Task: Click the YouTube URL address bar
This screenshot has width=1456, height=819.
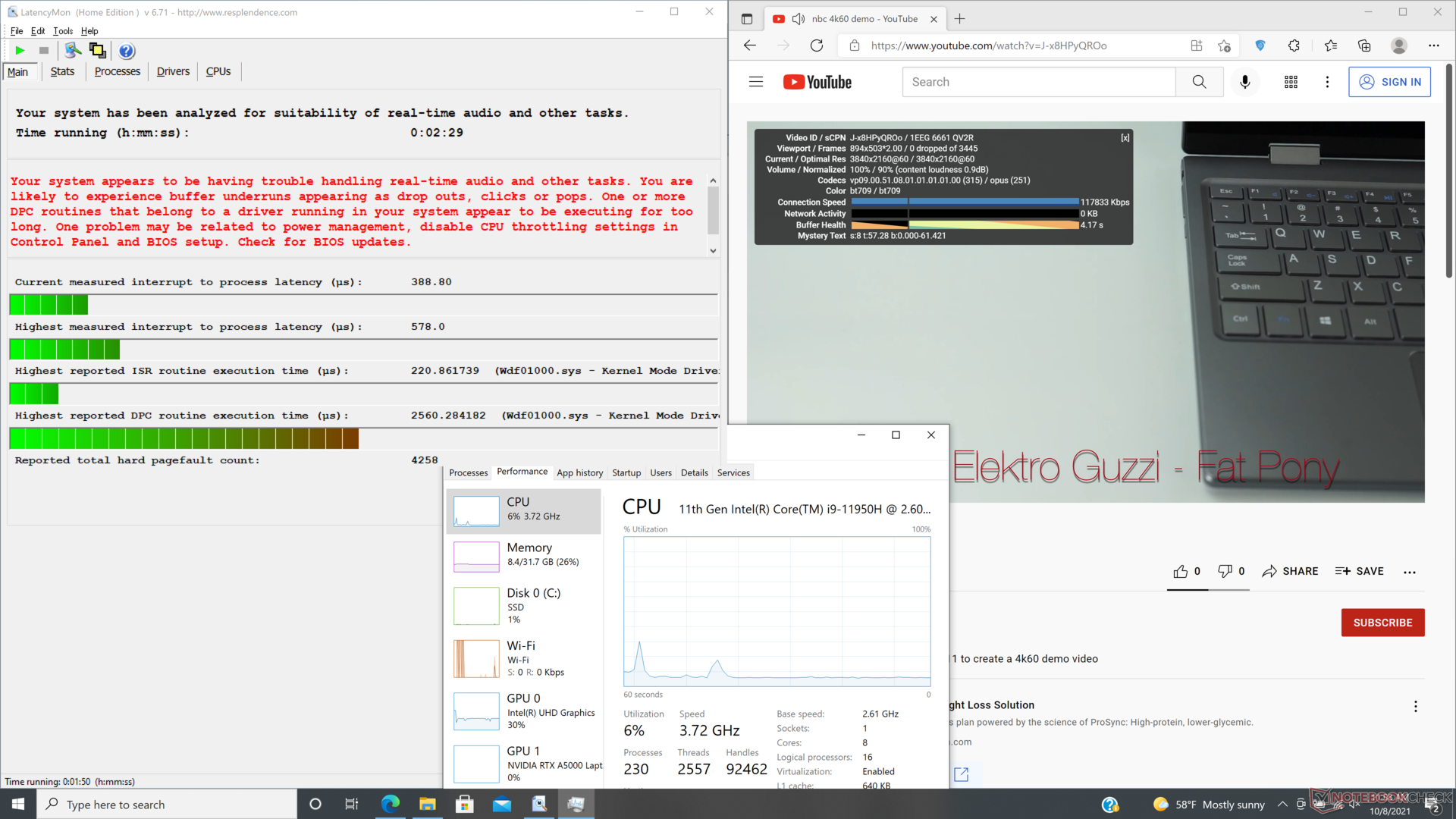Action: click(989, 45)
